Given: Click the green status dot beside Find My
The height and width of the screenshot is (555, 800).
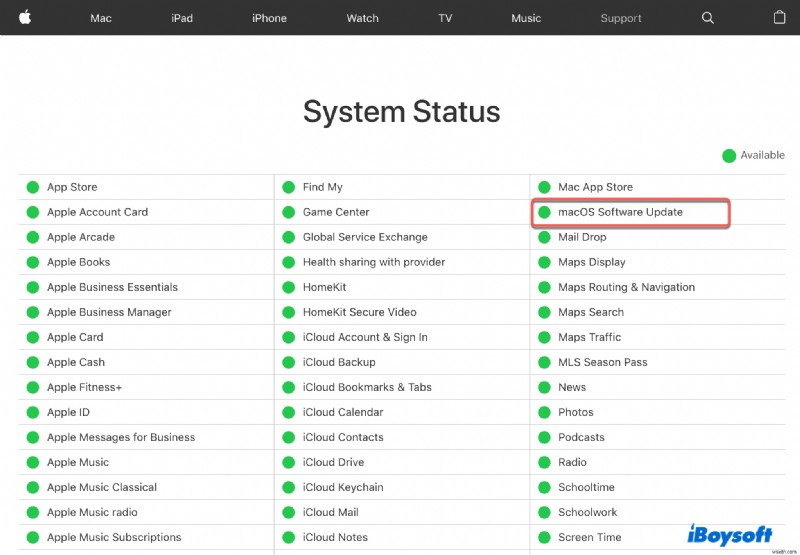Looking at the screenshot, I should tap(289, 187).
